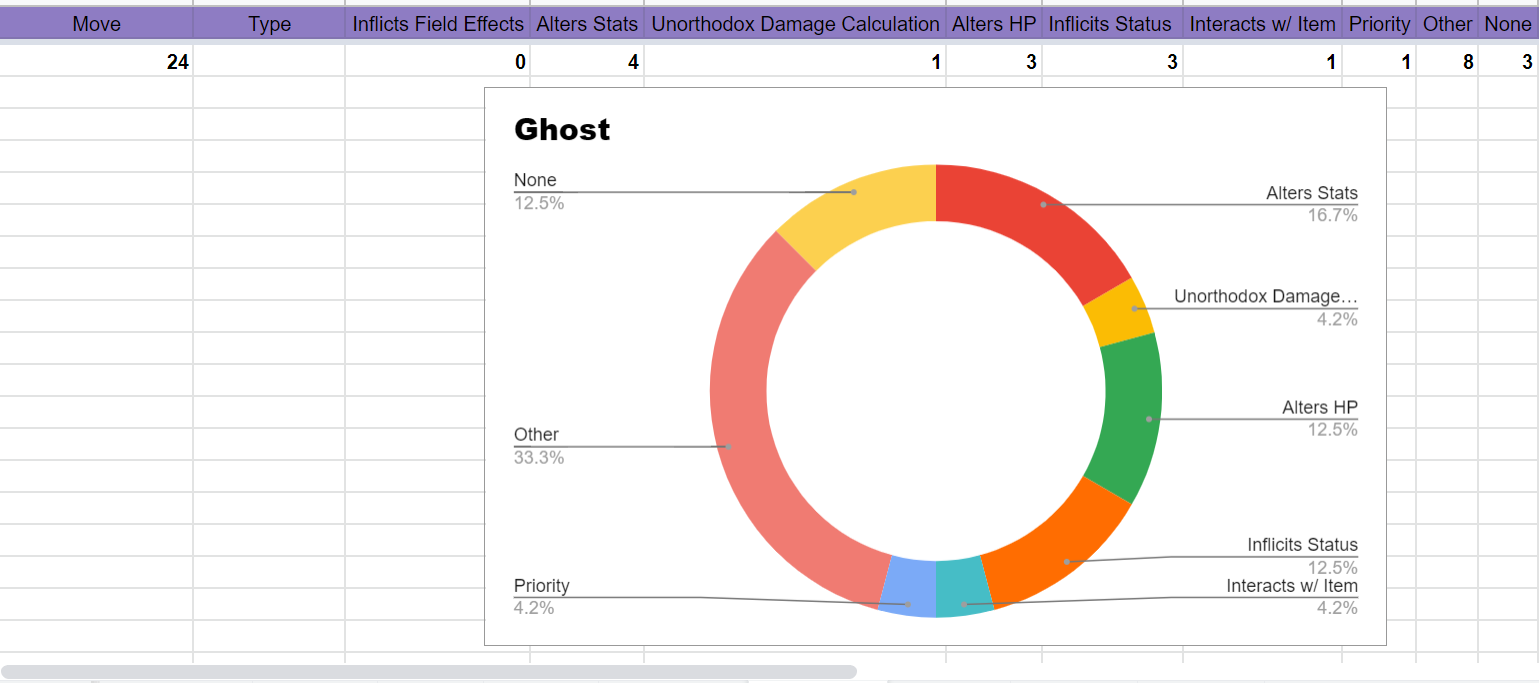Screen dimensions: 1539x683
Task: Click the Priority chart label
Action: [x=541, y=586]
